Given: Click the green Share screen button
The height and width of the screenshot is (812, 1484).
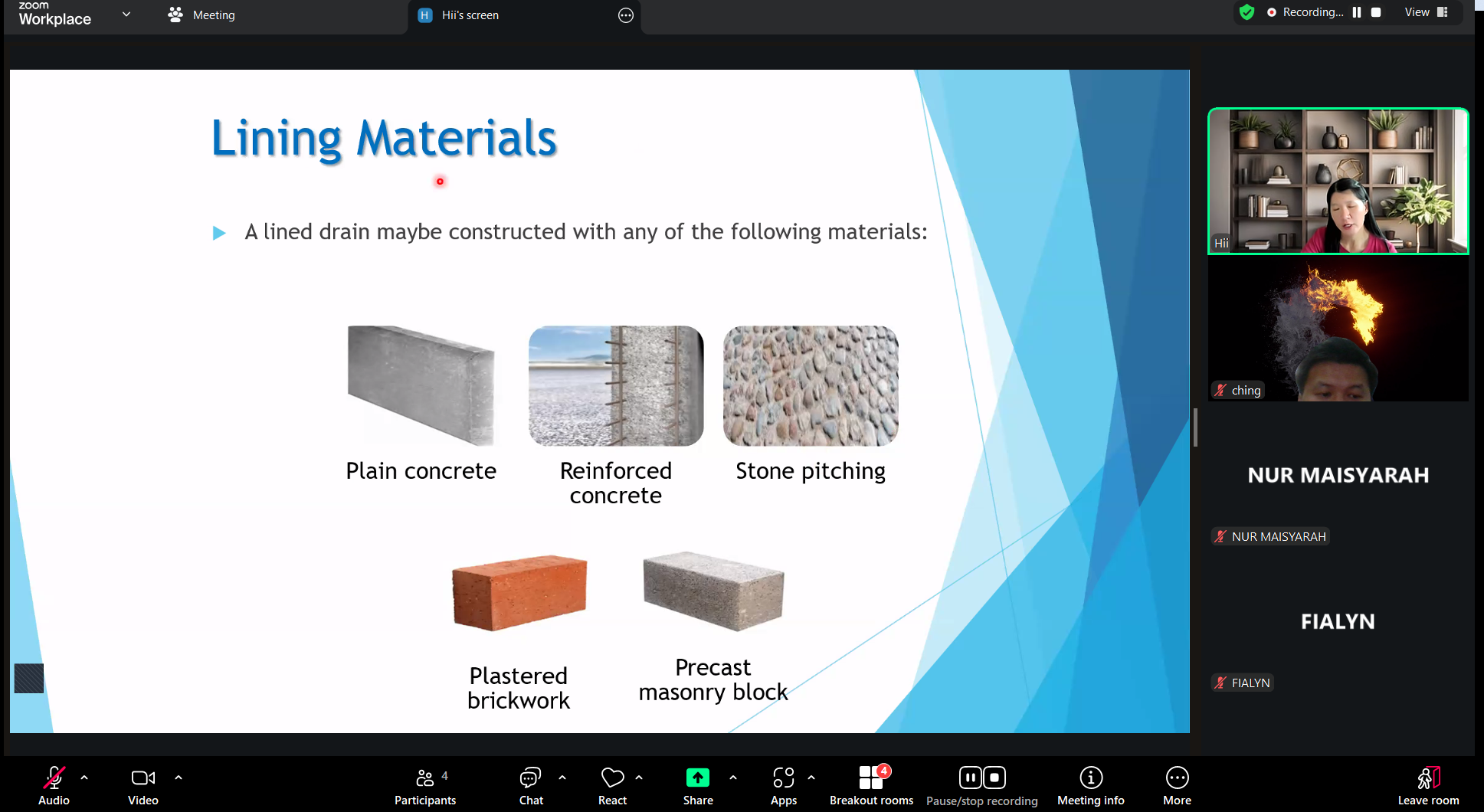Looking at the screenshot, I should pos(697,778).
